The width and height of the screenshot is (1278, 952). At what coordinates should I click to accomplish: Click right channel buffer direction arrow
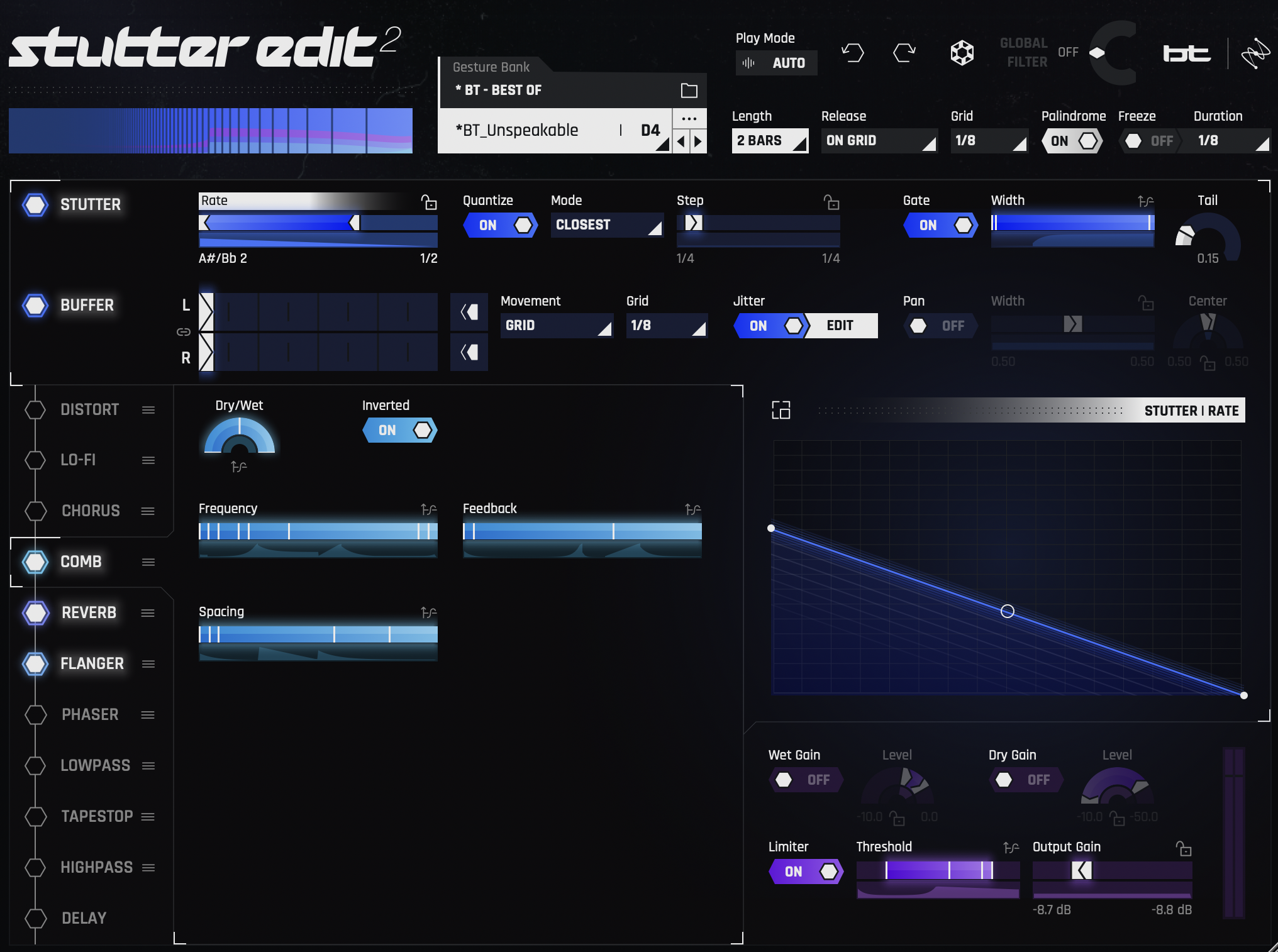point(469,352)
